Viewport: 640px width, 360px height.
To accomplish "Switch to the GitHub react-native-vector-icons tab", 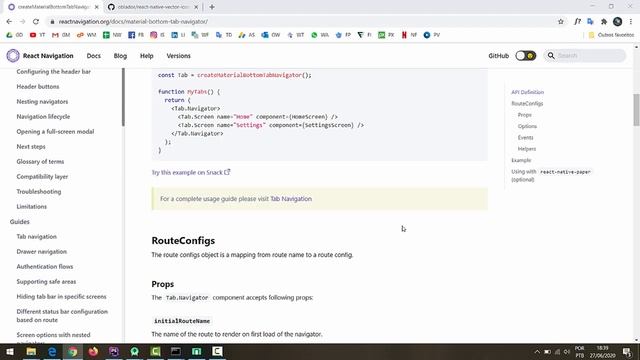I will pos(153,7).
